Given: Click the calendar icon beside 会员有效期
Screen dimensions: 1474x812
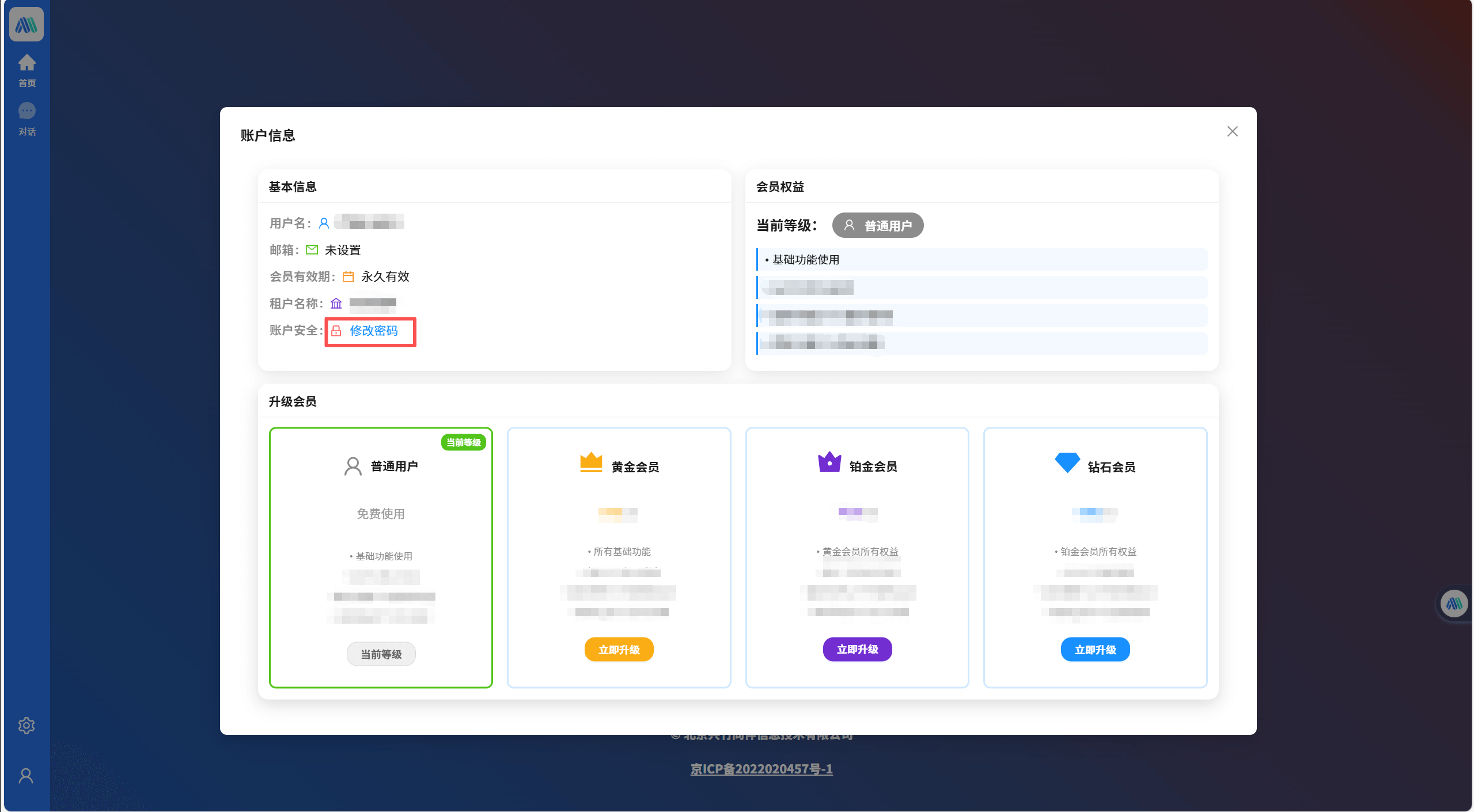Looking at the screenshot, I should pyautogui.click(x=348, y=276).
